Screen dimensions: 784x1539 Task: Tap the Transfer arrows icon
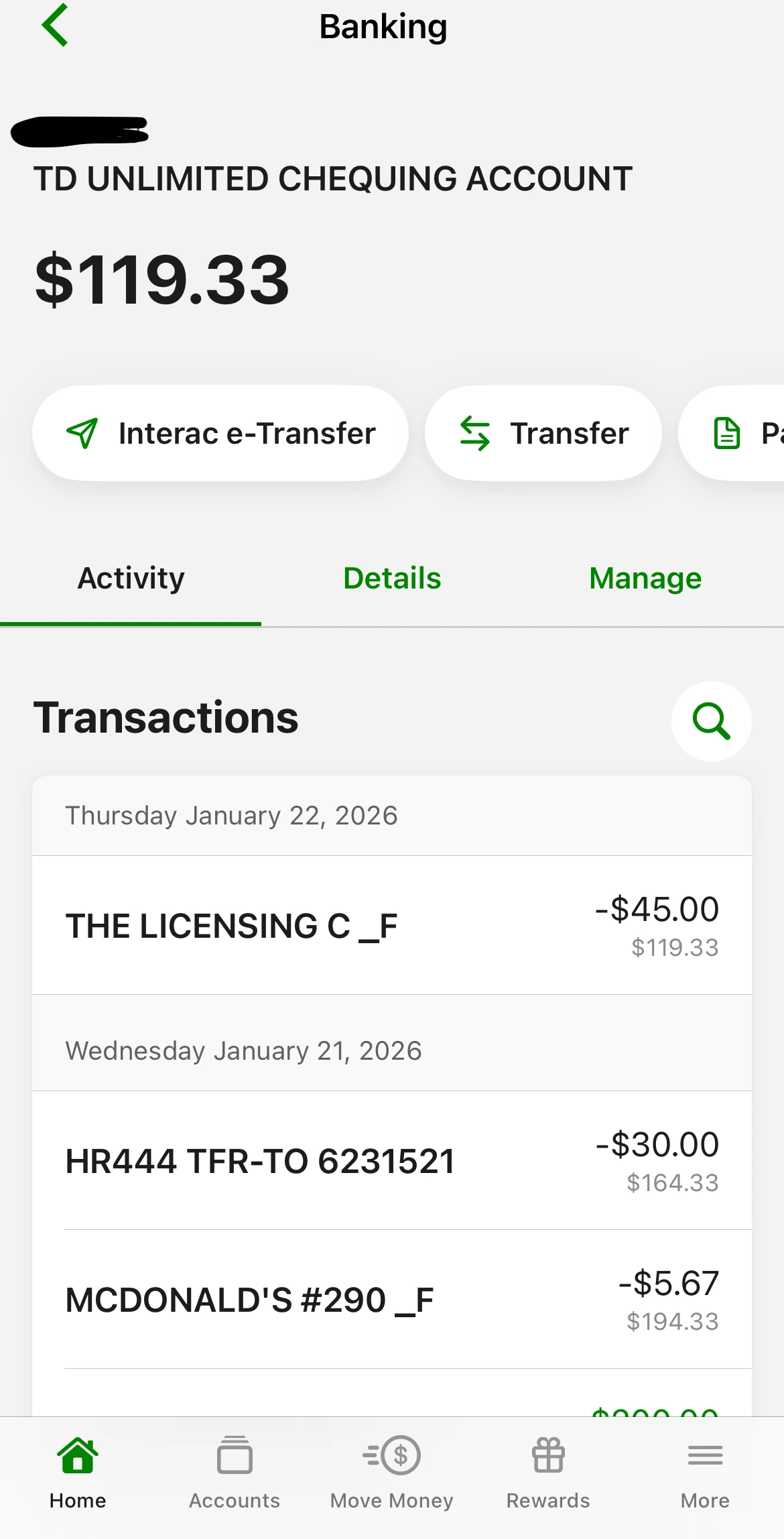click(x=475, y=433)
